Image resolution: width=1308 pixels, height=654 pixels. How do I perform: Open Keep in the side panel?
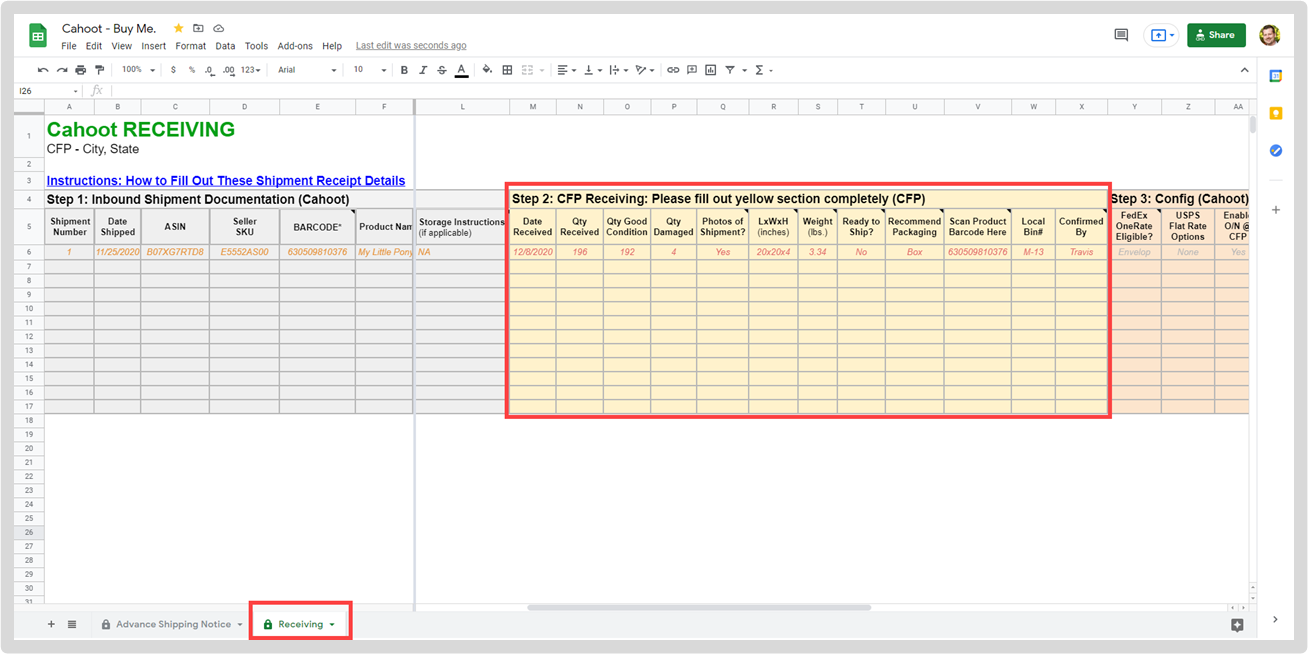tap(1276, 114)
